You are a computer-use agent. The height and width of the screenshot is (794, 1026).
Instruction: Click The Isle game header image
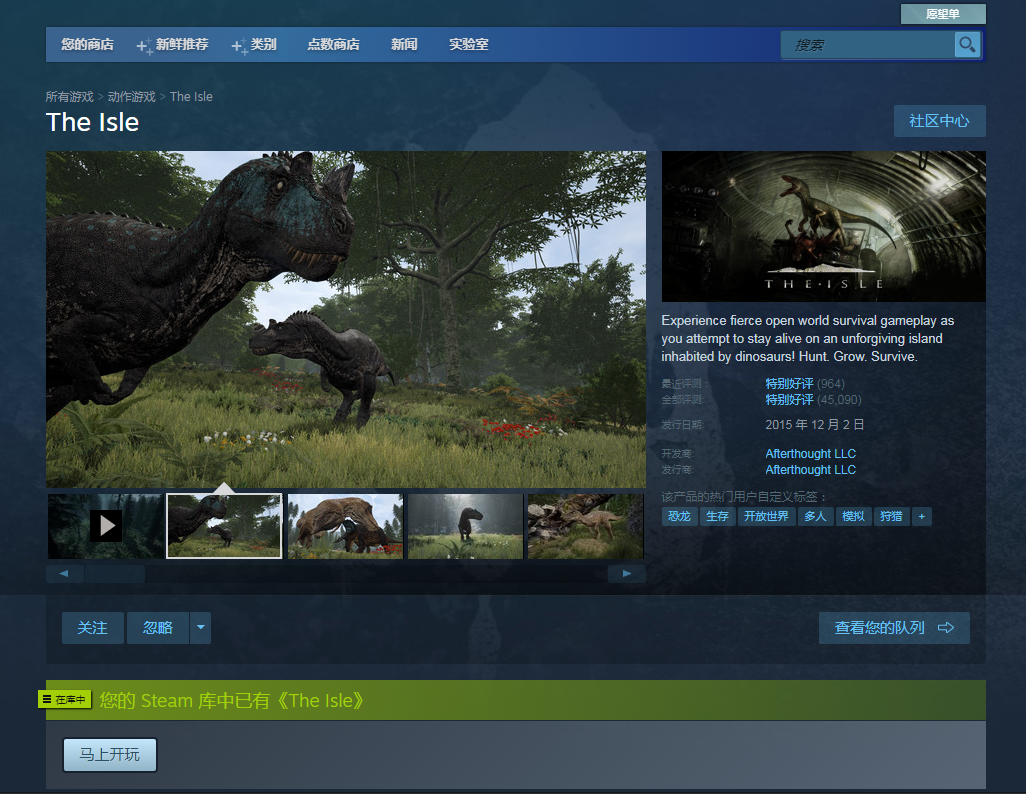point(823,226)
